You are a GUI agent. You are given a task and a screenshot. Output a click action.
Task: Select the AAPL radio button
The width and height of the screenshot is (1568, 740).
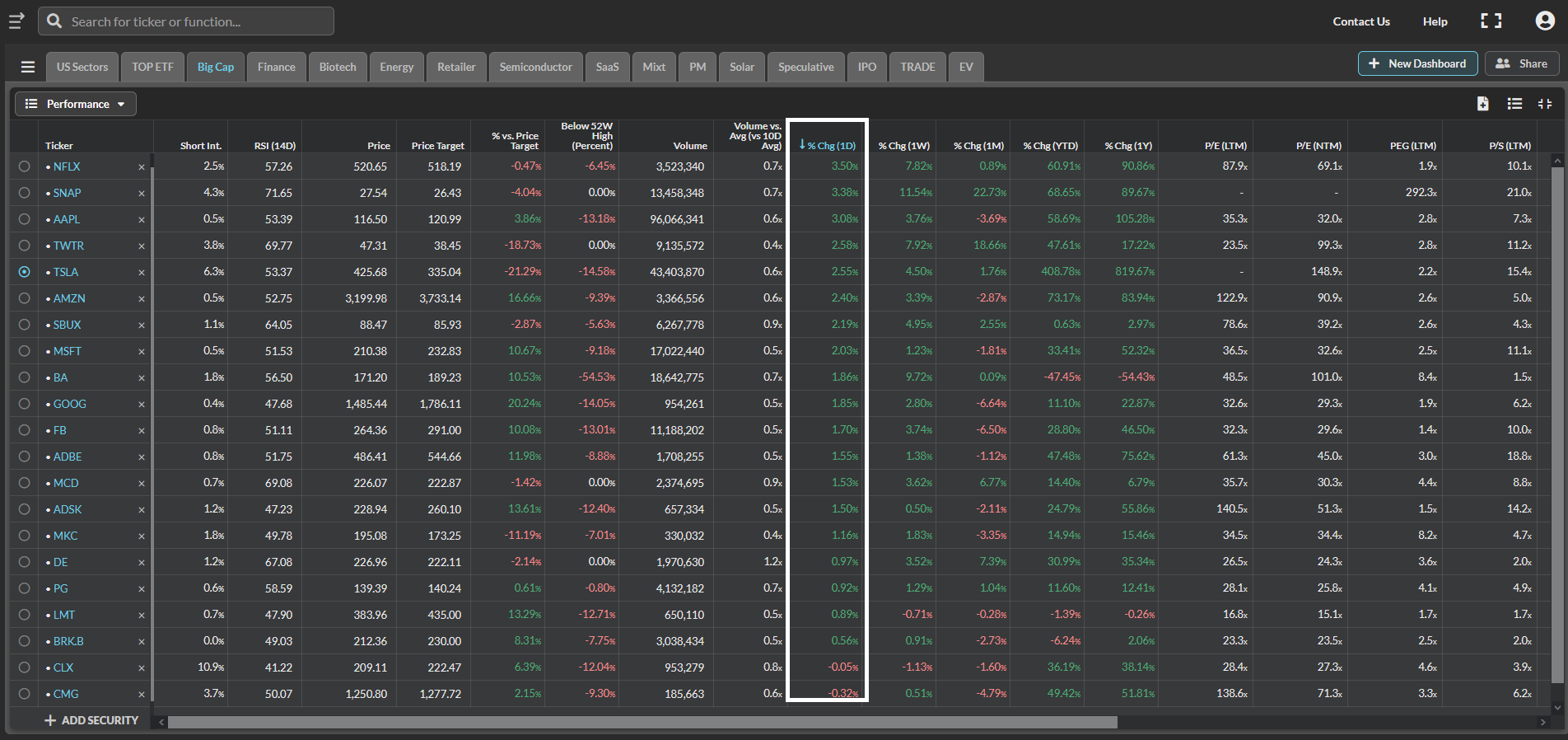pos(24,219)
